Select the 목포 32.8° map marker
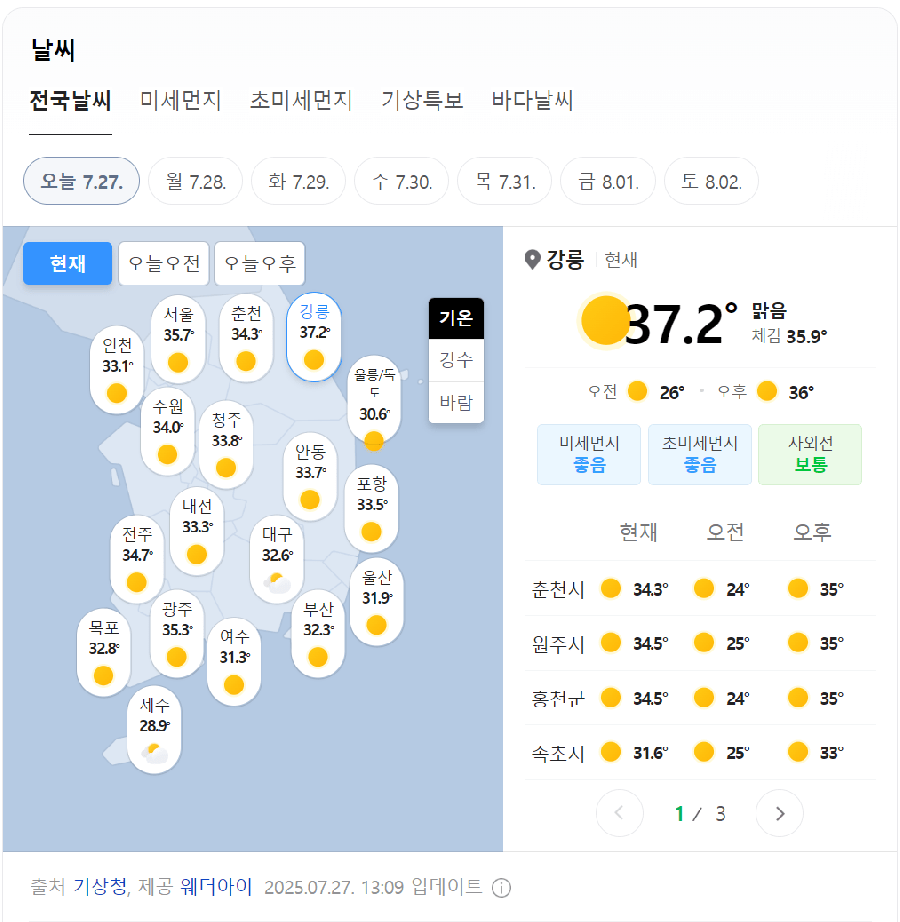 103,653
